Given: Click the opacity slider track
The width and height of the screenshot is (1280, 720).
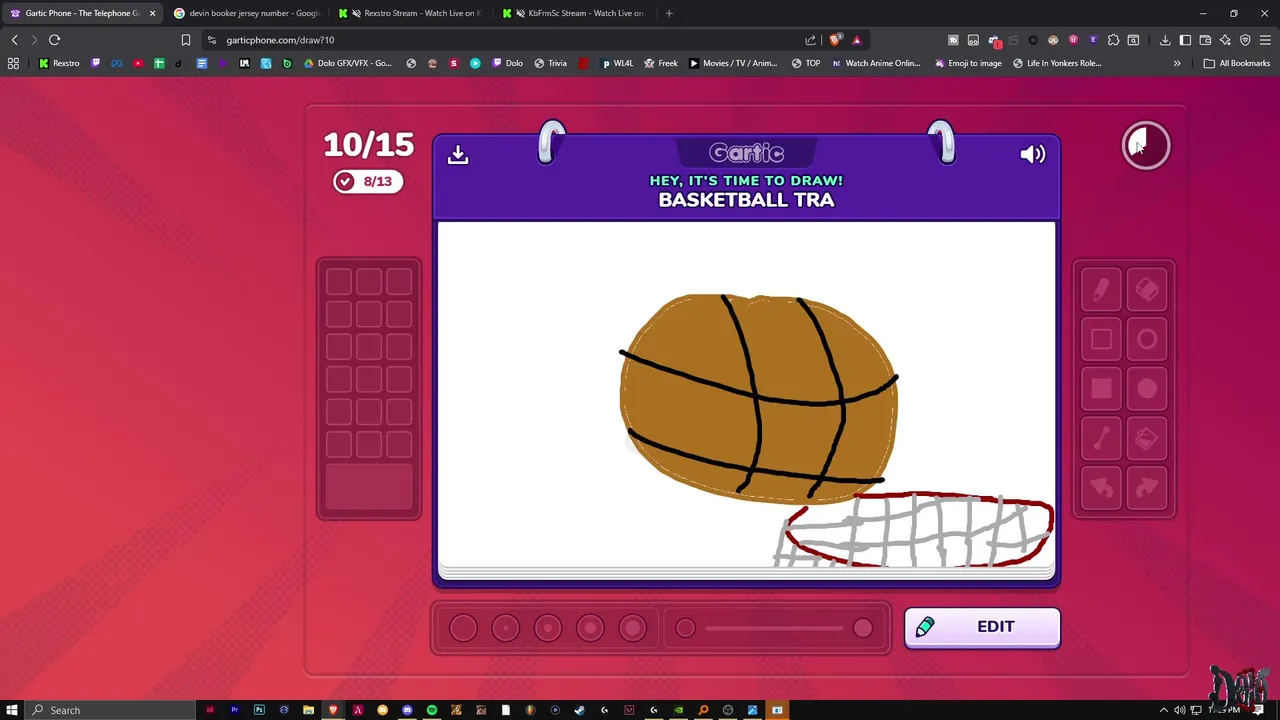Looking at the screenshot, I should point(774,628).
